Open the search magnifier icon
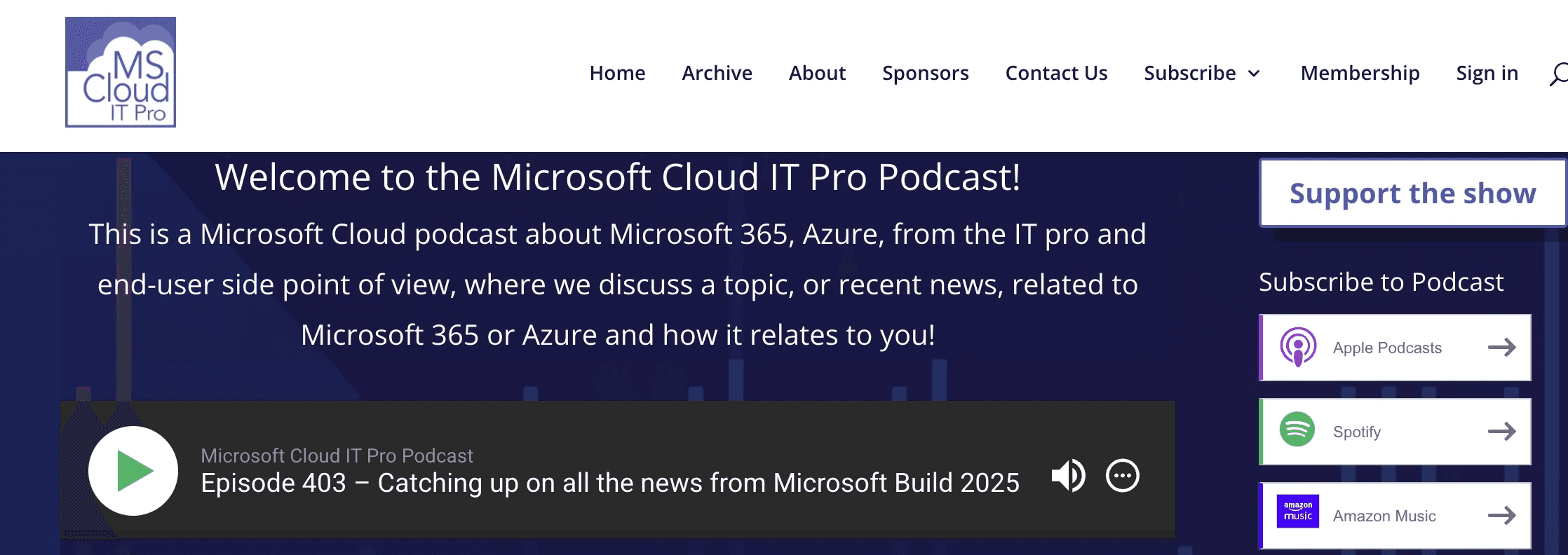The image size is (1568, 555). coord(1558,74)
